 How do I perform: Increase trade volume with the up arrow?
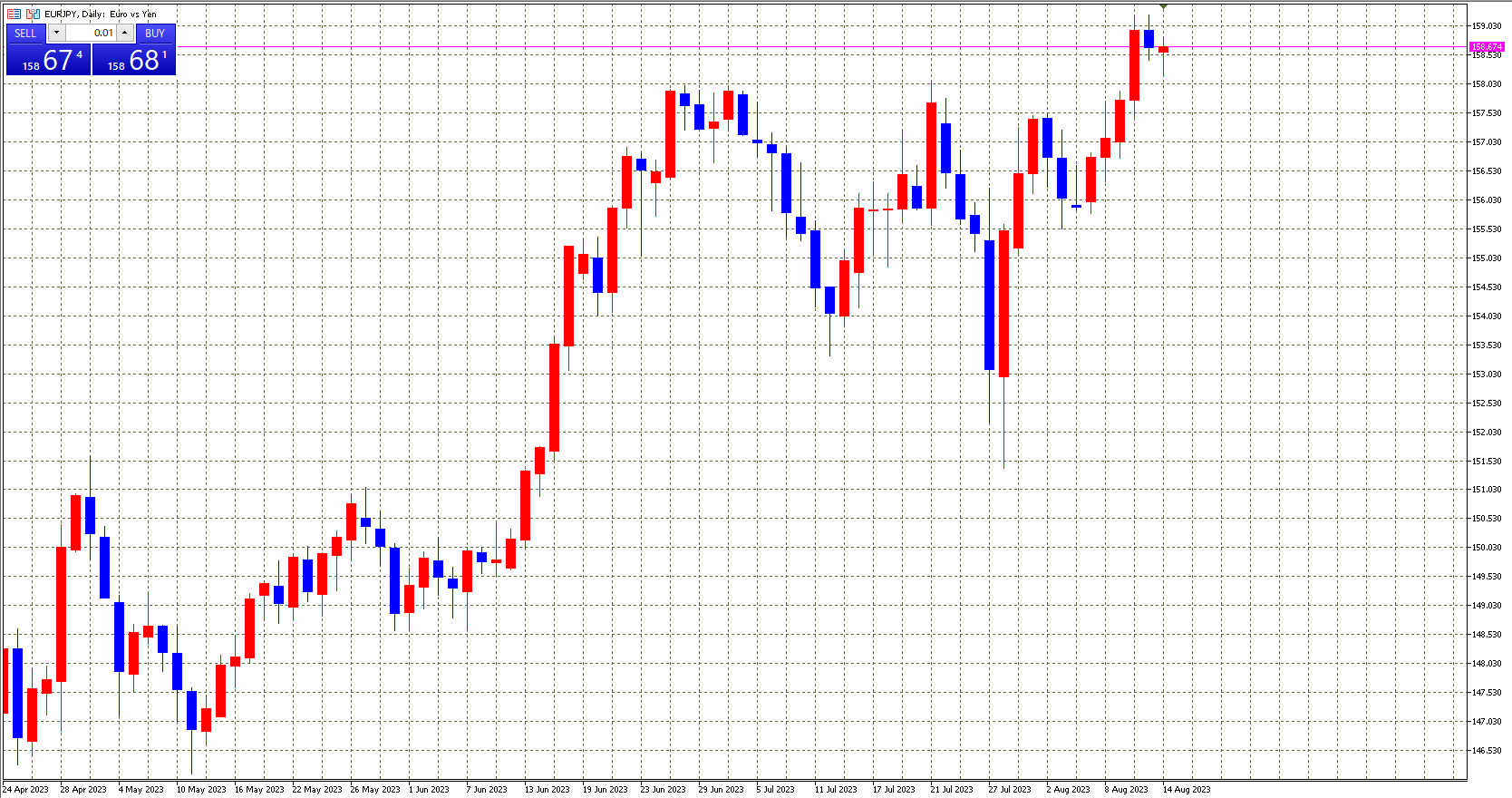pyautogui.click(x=125, y=33)
